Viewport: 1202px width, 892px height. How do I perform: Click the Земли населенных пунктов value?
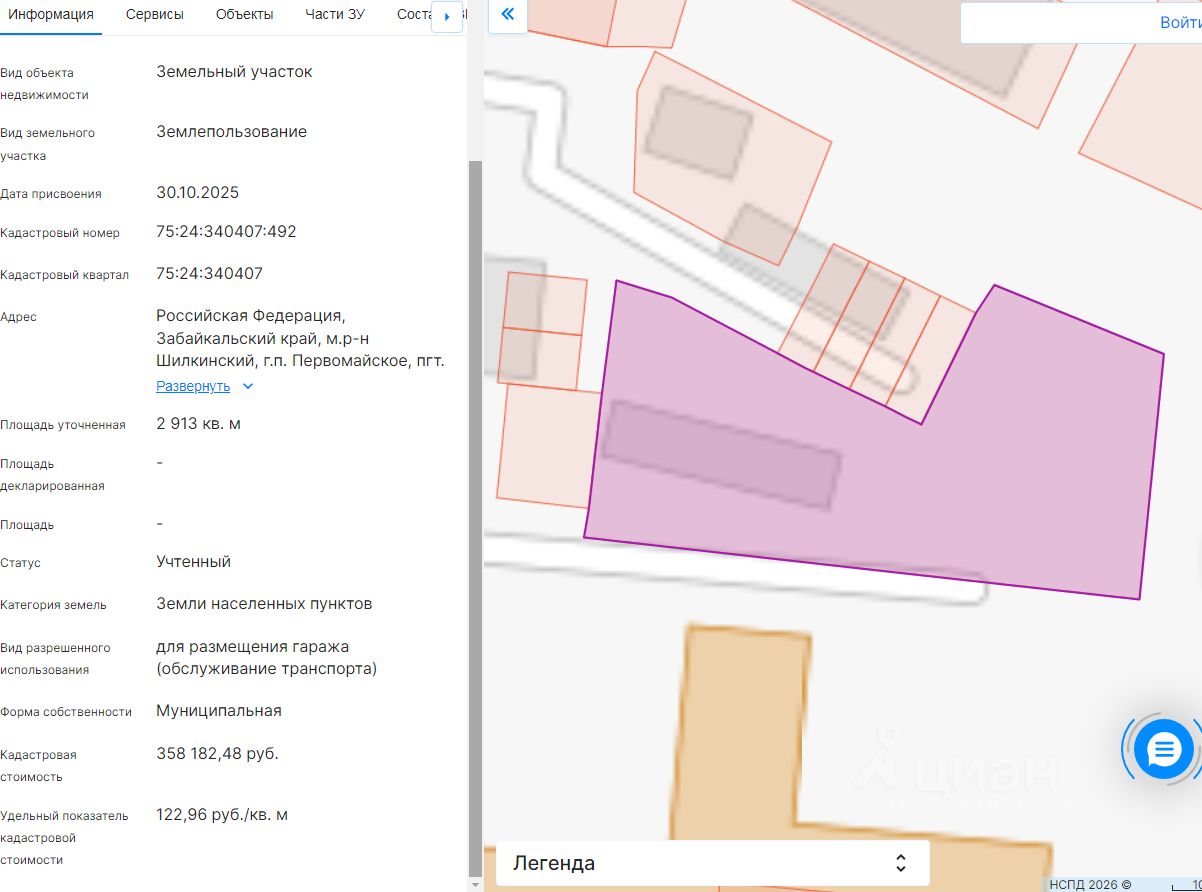(264, 604)
